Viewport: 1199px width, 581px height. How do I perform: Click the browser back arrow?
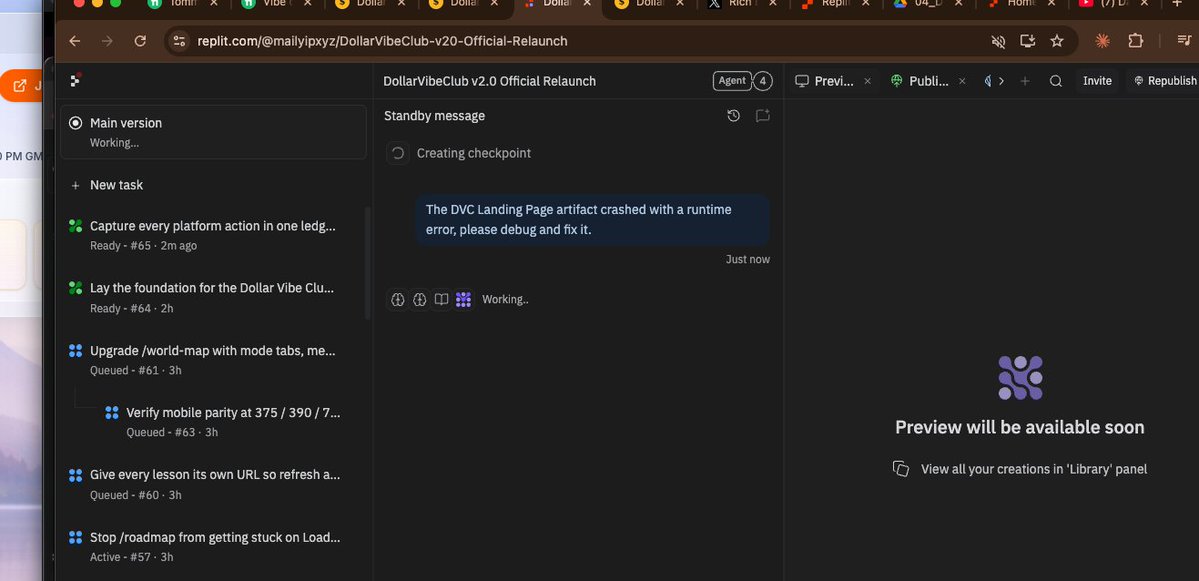point(75,41)
